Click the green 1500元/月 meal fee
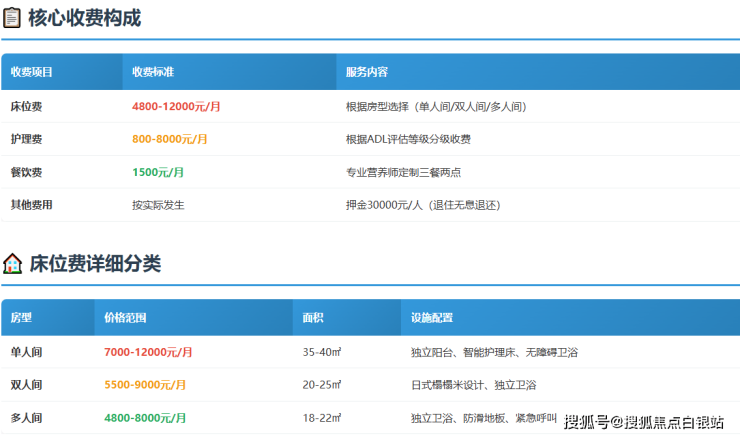This screenshot has width=740, height=438. coord(158,172)
